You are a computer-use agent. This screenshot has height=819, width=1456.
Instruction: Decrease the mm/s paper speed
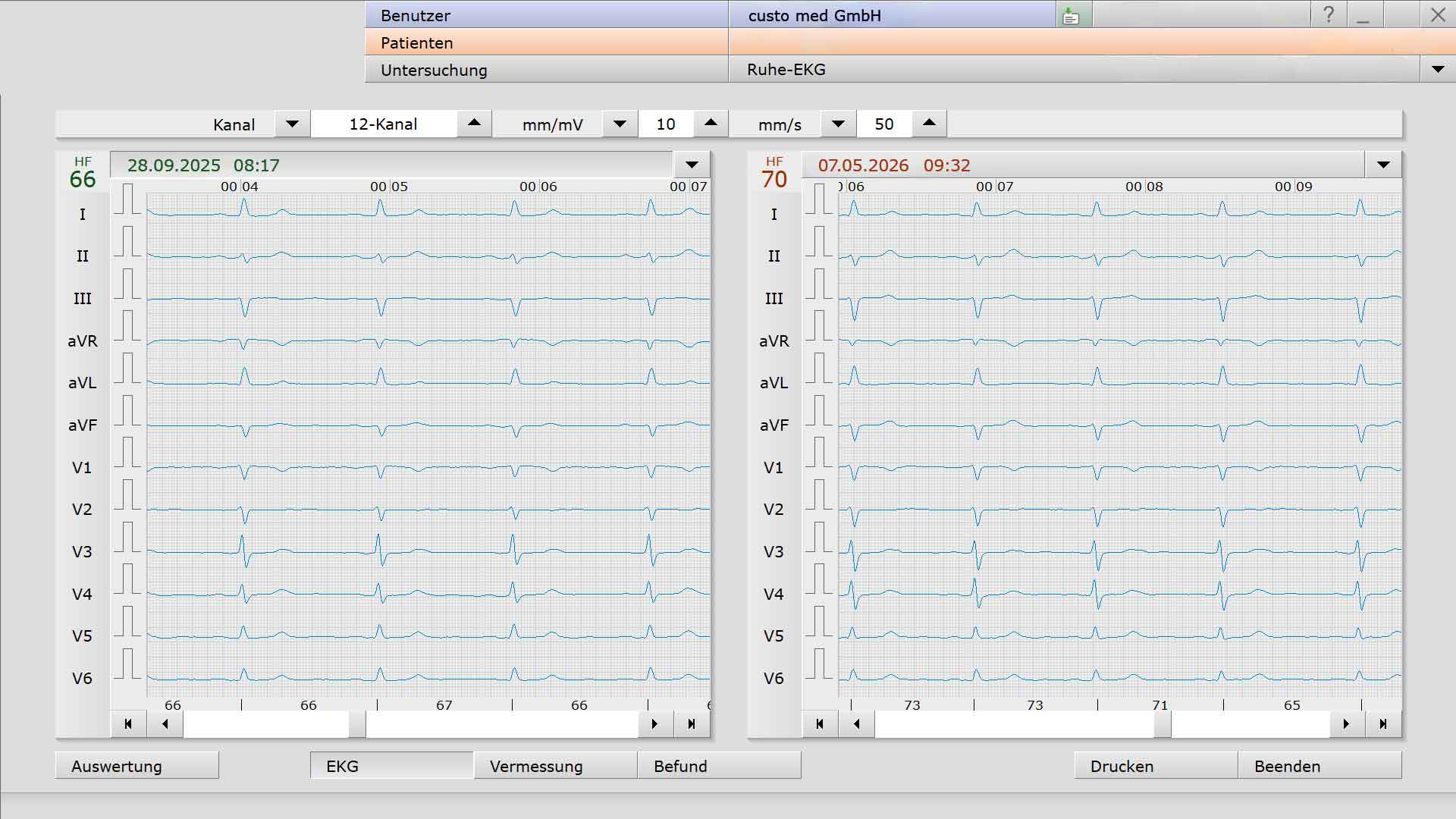coord(838,124)
